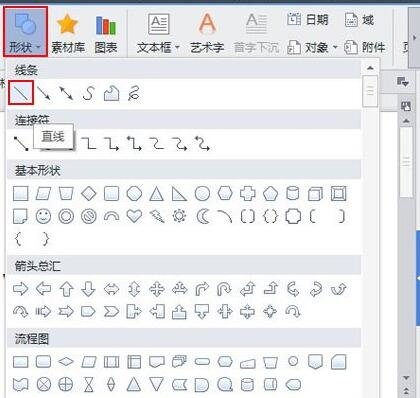
Task: Pick the right triangle basic shape
Action: pos(179,194)
